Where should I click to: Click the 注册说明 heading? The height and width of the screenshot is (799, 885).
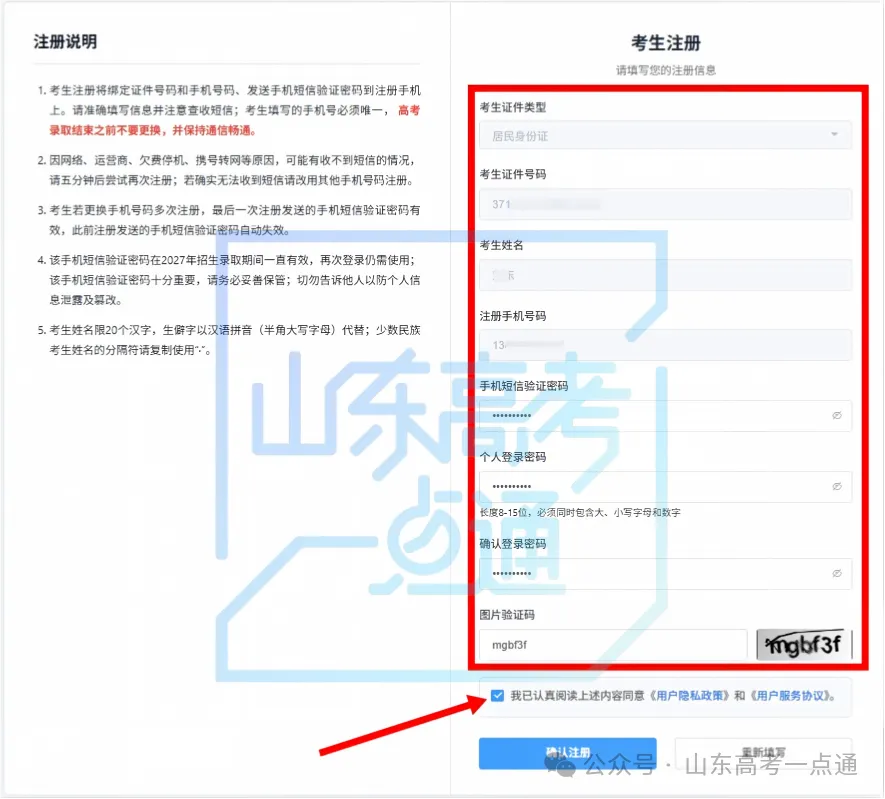tap(65, 42)
